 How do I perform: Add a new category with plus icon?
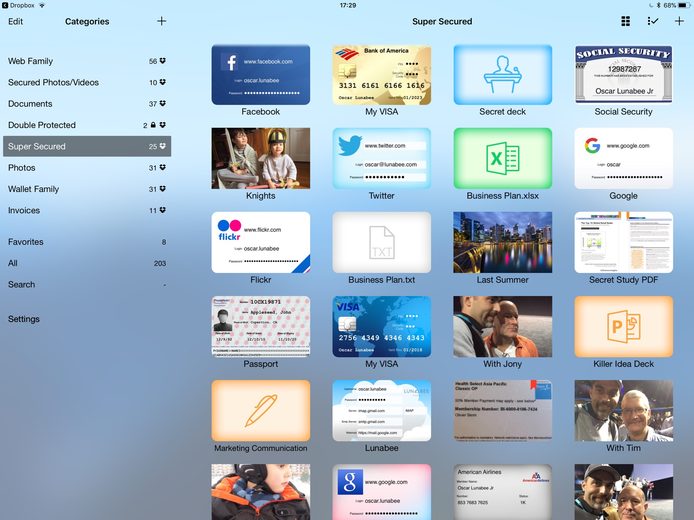click(x=162, y=21)
